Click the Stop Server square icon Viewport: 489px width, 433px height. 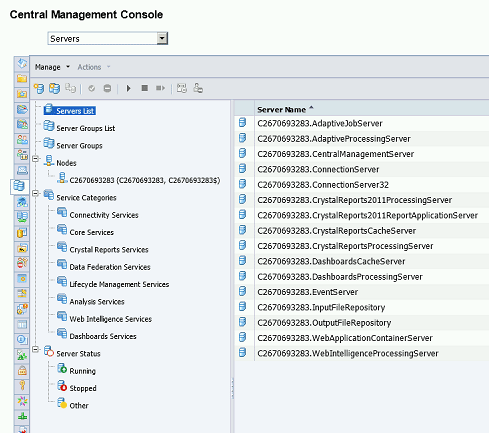click(x=144, y=88)
